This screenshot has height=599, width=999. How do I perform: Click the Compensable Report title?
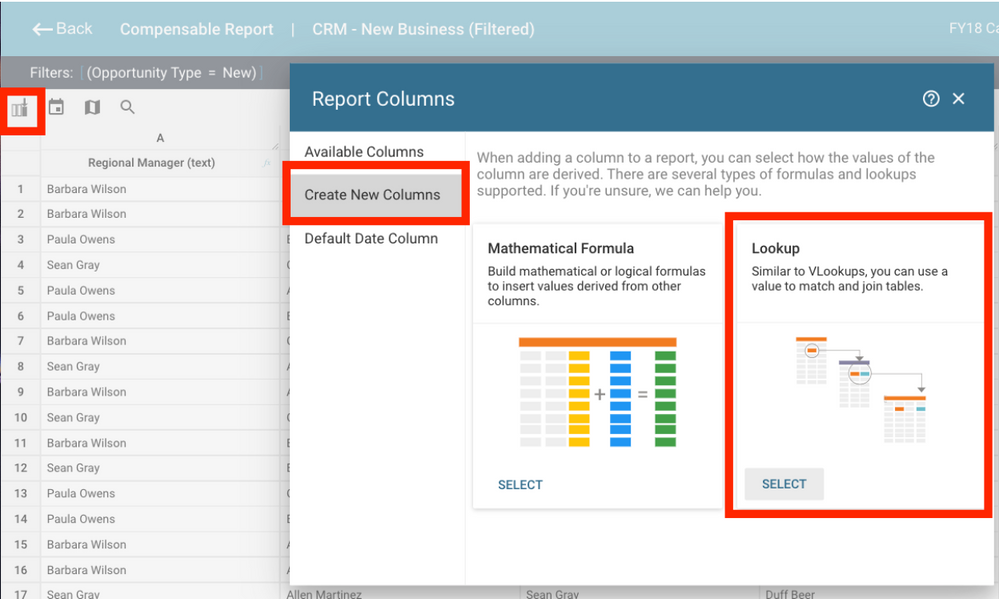point(196,29)
